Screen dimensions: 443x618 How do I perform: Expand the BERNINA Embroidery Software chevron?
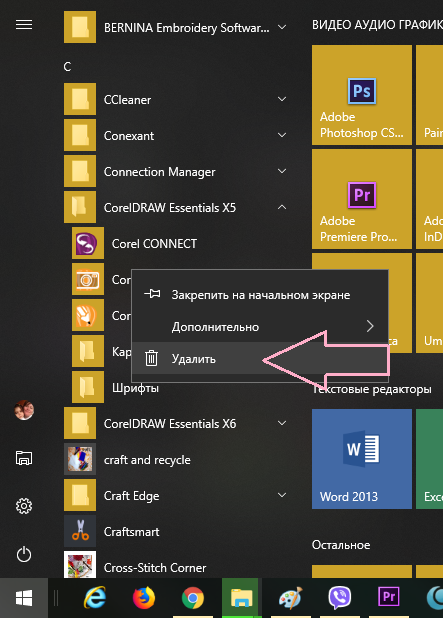tap(282, 27)
